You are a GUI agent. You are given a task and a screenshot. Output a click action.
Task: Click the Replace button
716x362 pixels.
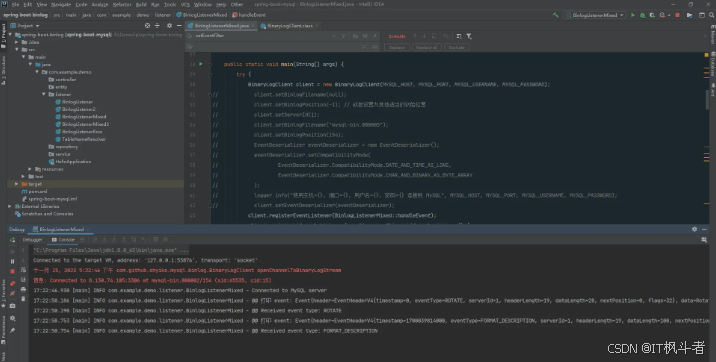tap(397, 47)
